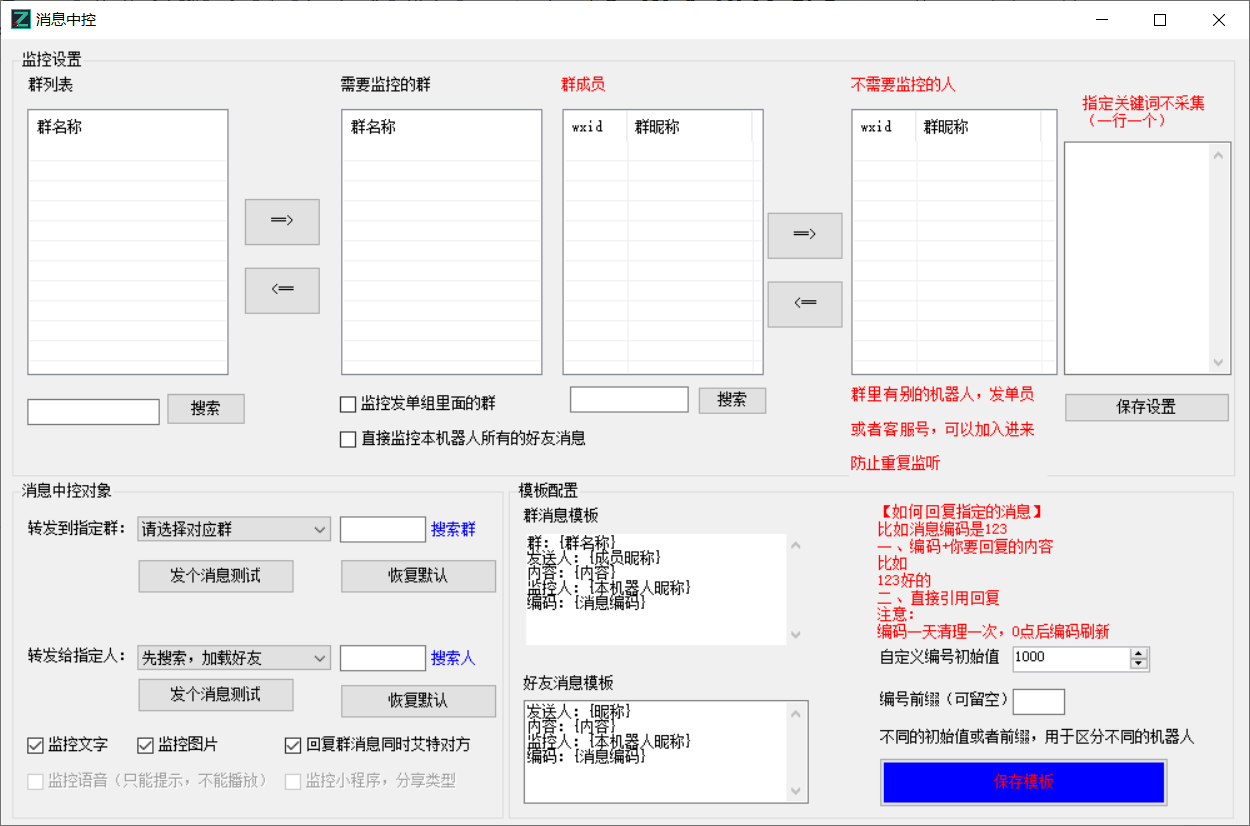Move selected group to monitored groups with => arrow
The width and height of the screenshot is (1250, 826).
tap(282, 222)
